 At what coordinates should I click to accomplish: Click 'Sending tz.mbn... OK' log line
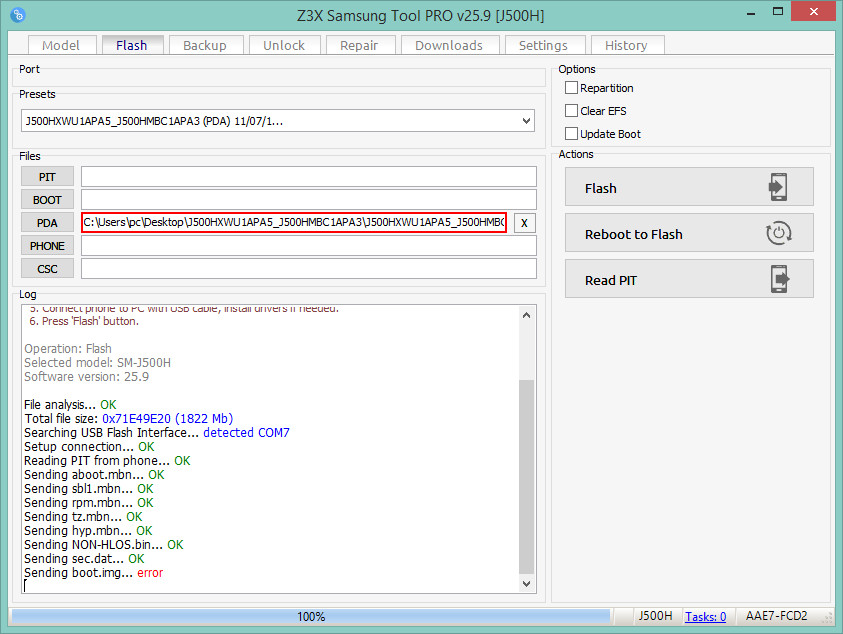point(83,516)
